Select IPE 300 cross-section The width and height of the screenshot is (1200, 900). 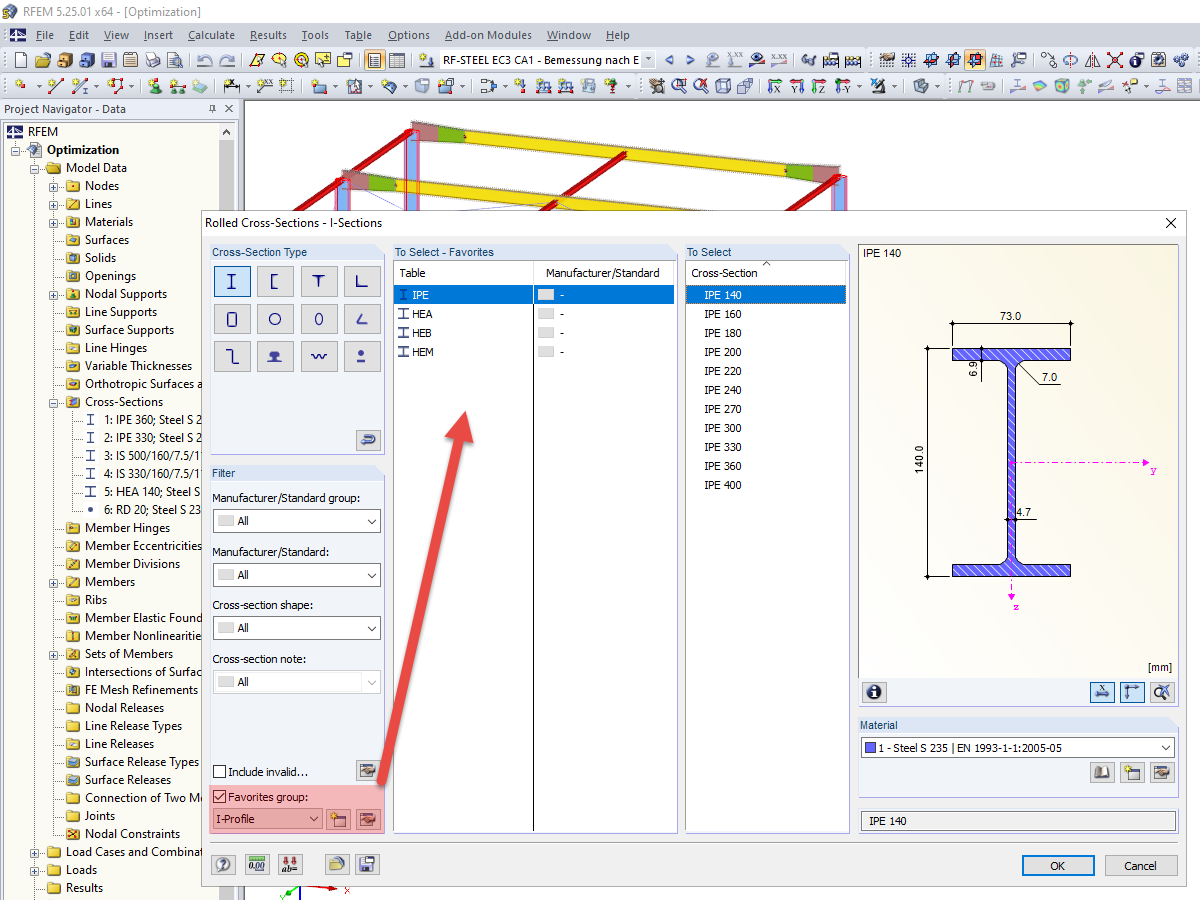coord(766,428)
